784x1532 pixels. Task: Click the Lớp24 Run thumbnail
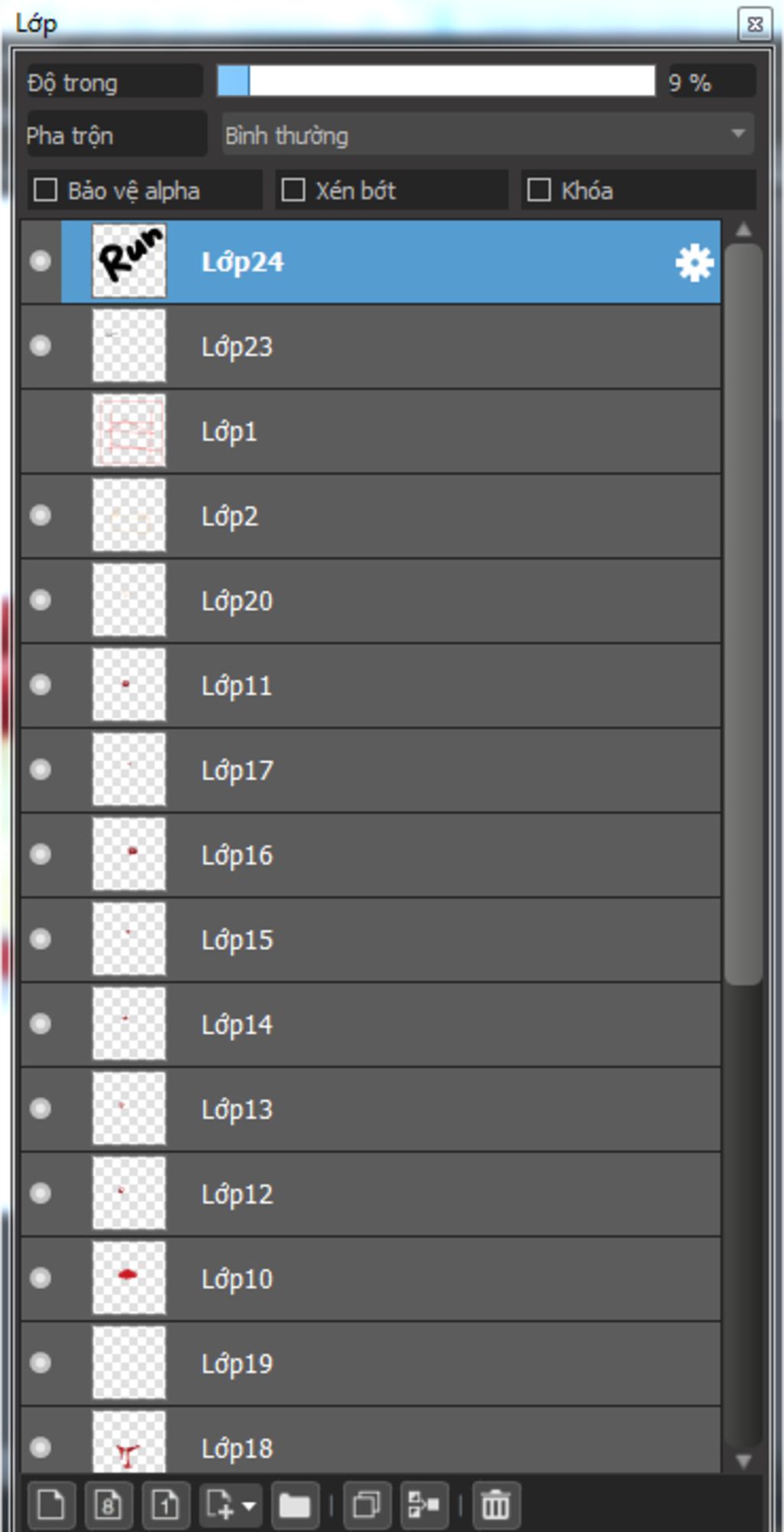coord(129,261)
